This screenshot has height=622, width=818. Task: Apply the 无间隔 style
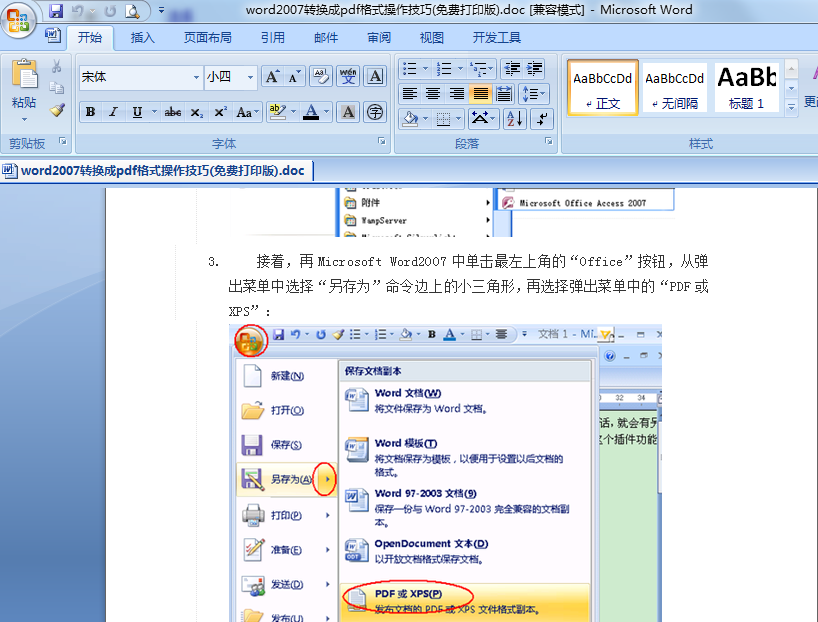675,88
